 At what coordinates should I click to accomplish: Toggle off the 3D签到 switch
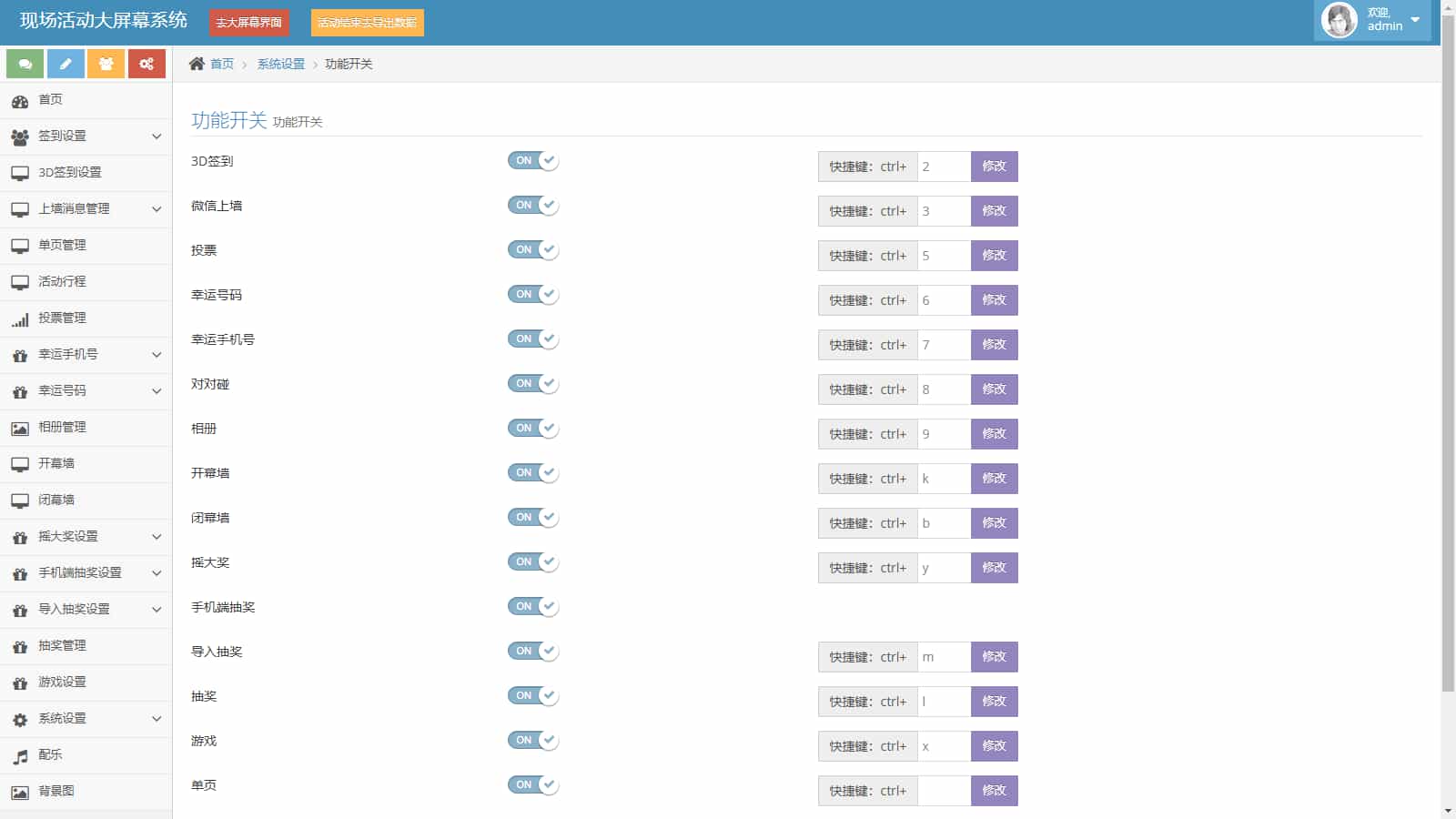click(533, 161)
